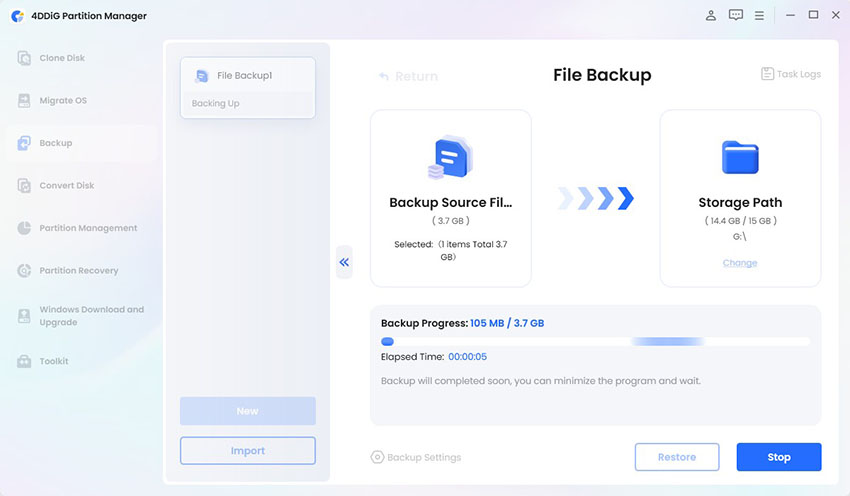Maximize the 4DDiG window
This screenshot has height=496, width=850.
pyautogui.click(x=813, y=15)
